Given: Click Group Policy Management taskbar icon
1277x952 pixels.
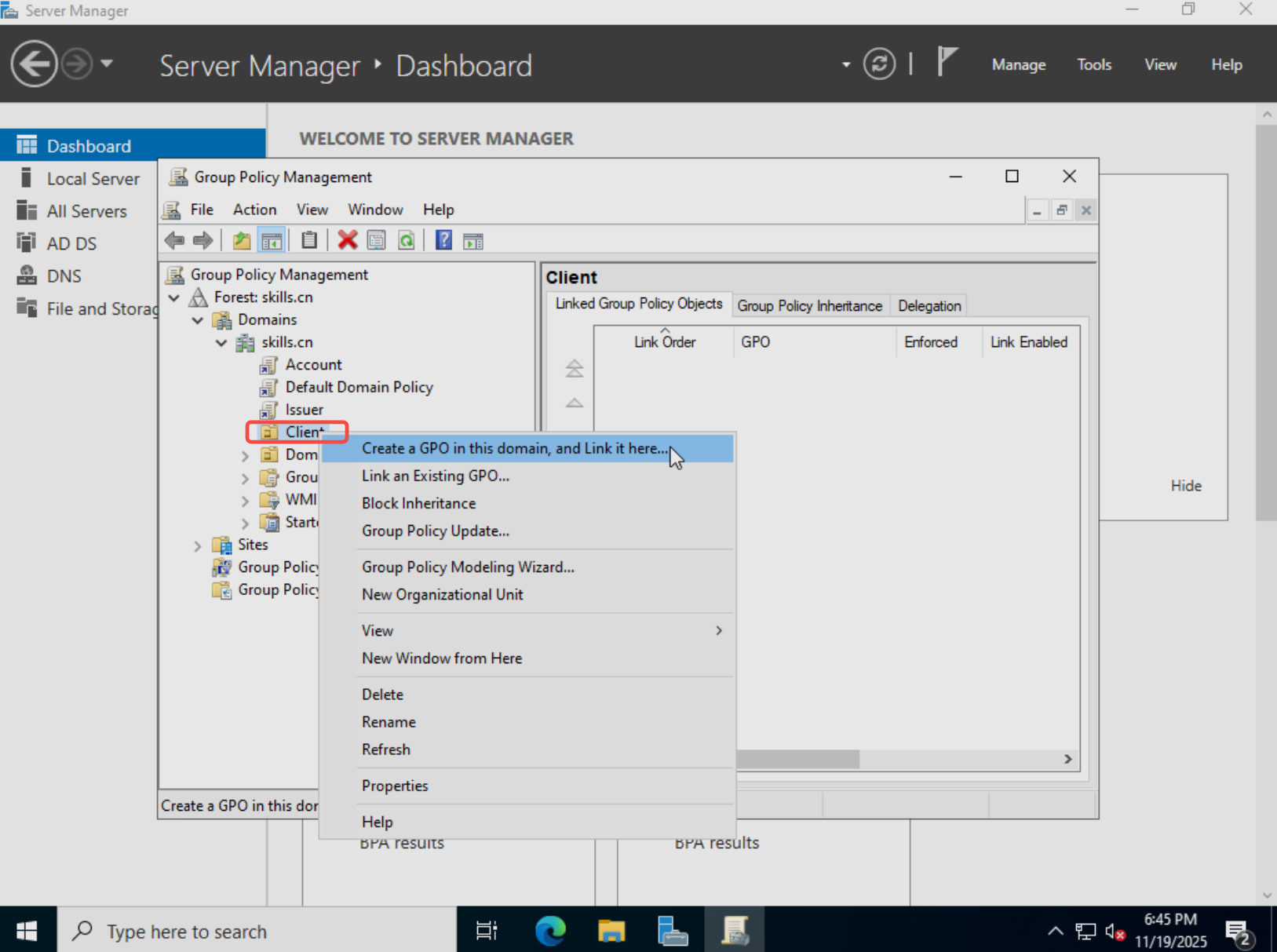Looking at the screenshot, I should [x=735, y=931].
